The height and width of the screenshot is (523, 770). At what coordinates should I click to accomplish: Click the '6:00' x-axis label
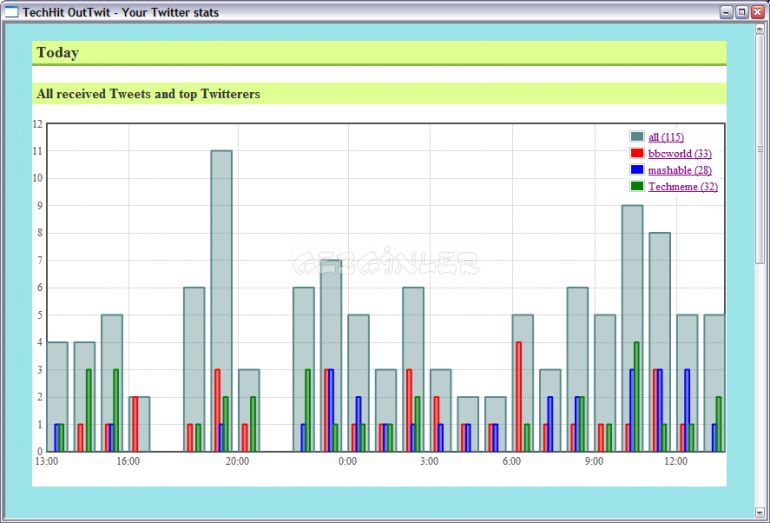point(512,461)
